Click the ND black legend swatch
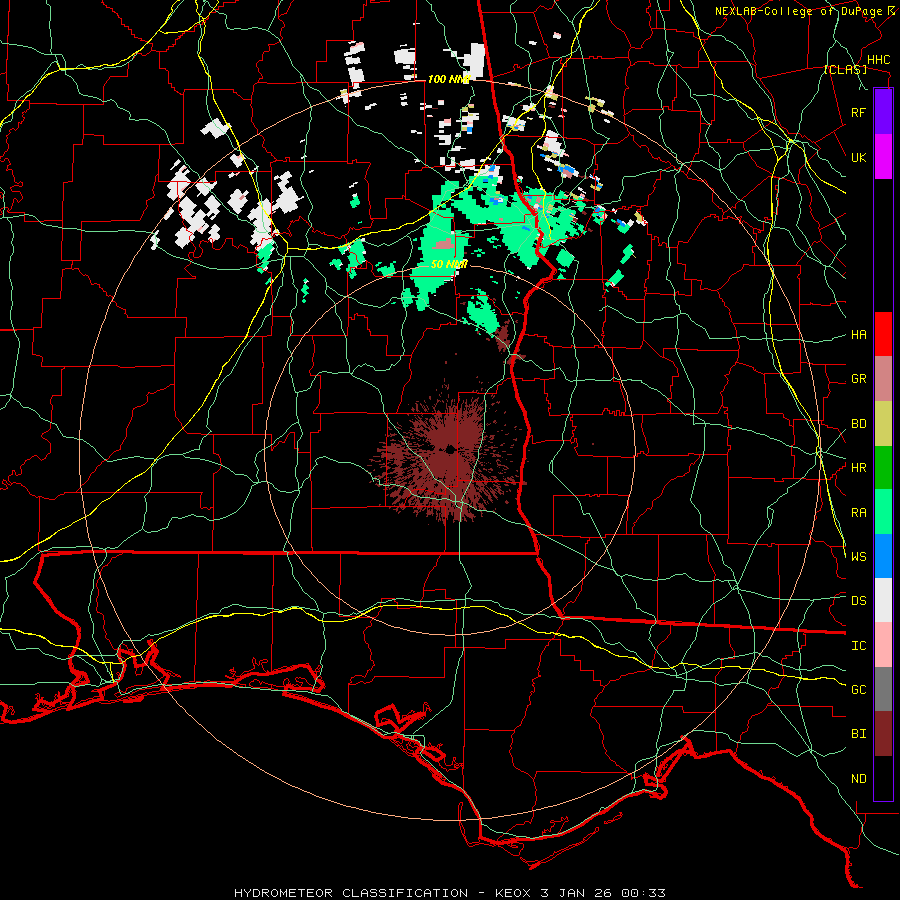Image resolution: width=900 pixels, height=900 pixels. [x=883, y=778]
